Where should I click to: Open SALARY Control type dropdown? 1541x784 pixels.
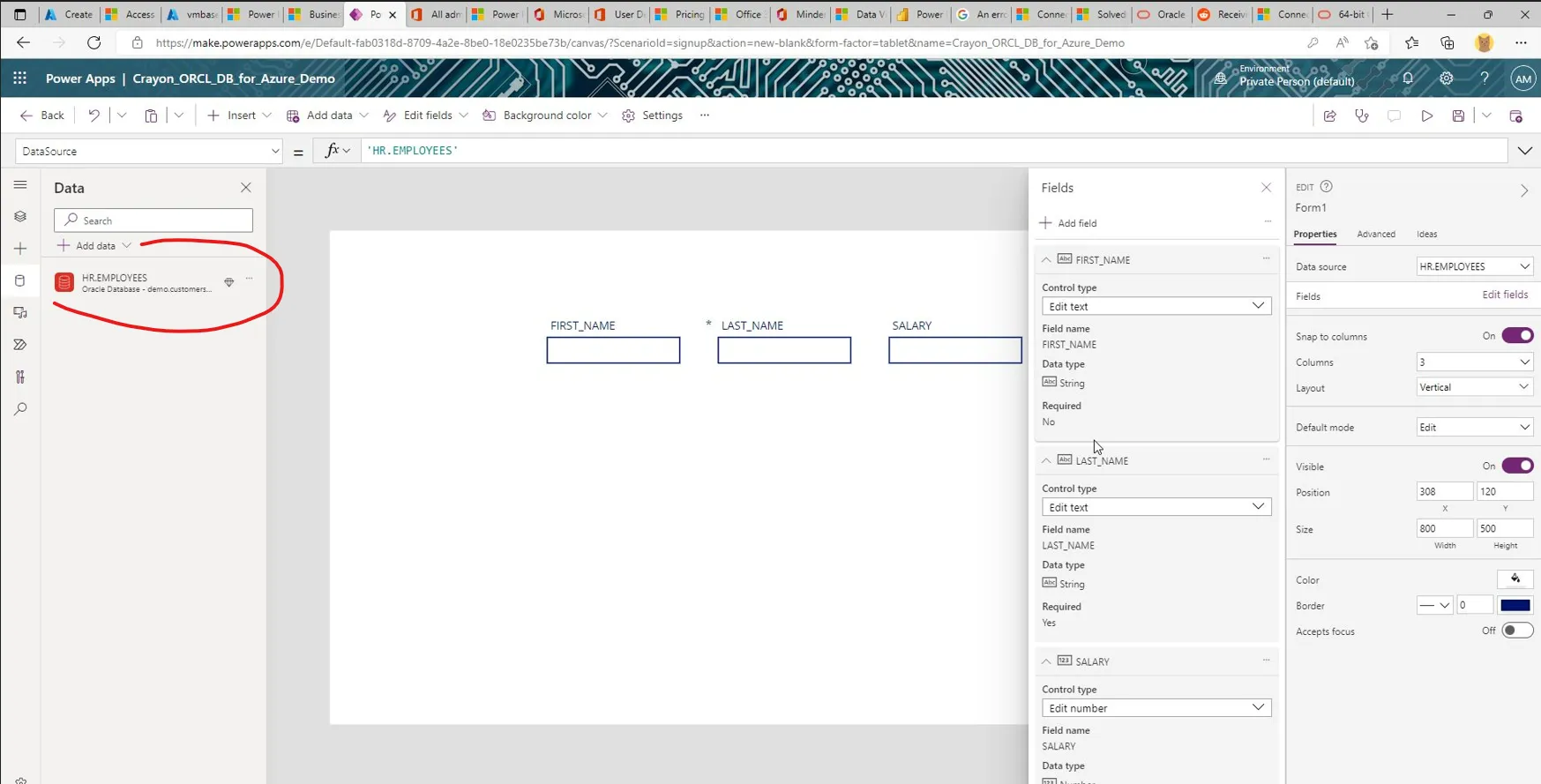(x=1156, y=708)
